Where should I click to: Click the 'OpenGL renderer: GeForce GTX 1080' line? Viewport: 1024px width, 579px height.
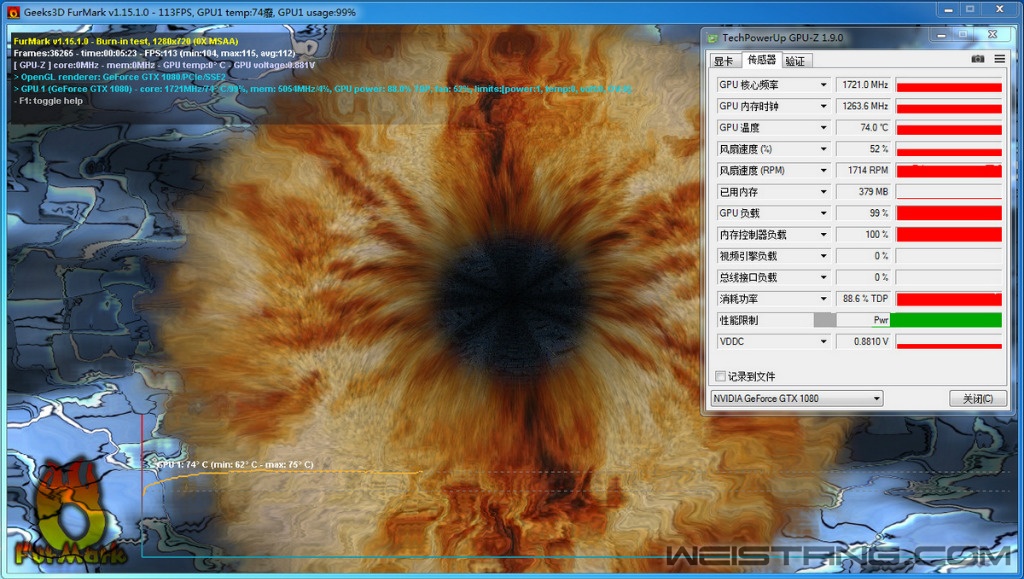120,77
